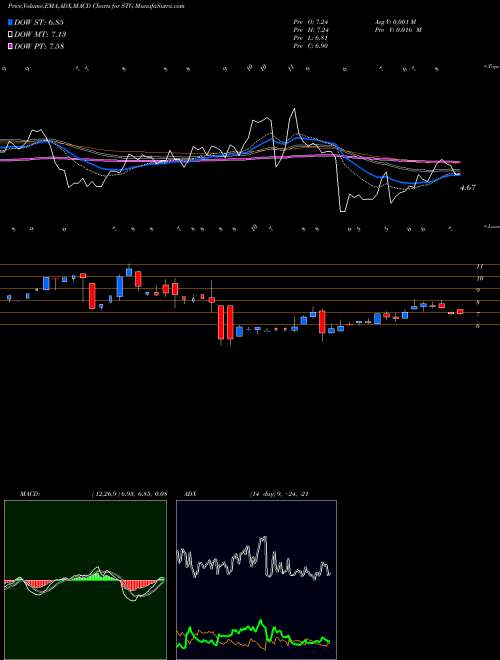This screenshot has height=660, width=500.
Task: Click the last red candlestick on the right
Action: pos(460,311)
